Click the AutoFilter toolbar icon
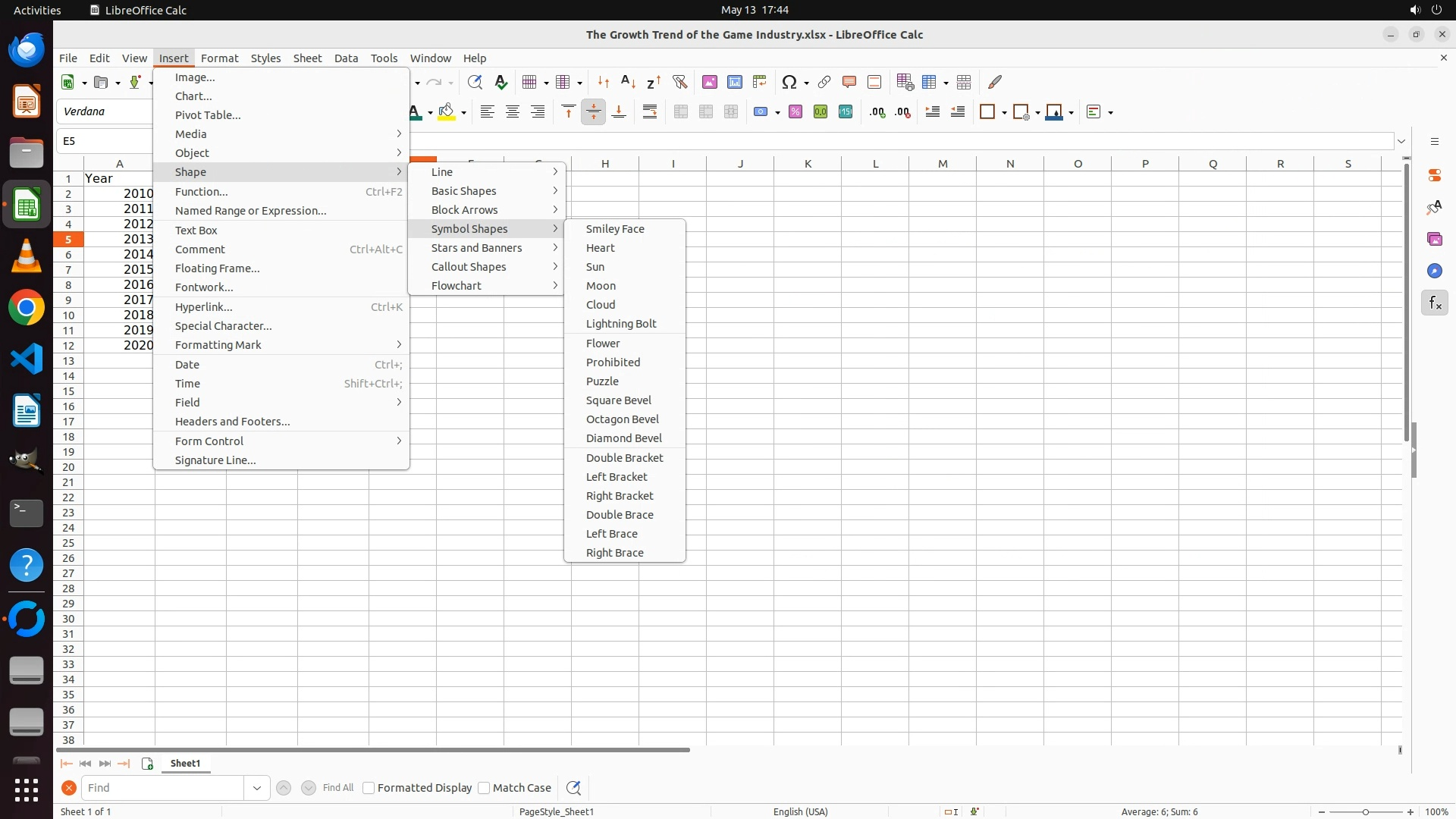This screenshot has height=819, width=1456. (x=679, y=82)
